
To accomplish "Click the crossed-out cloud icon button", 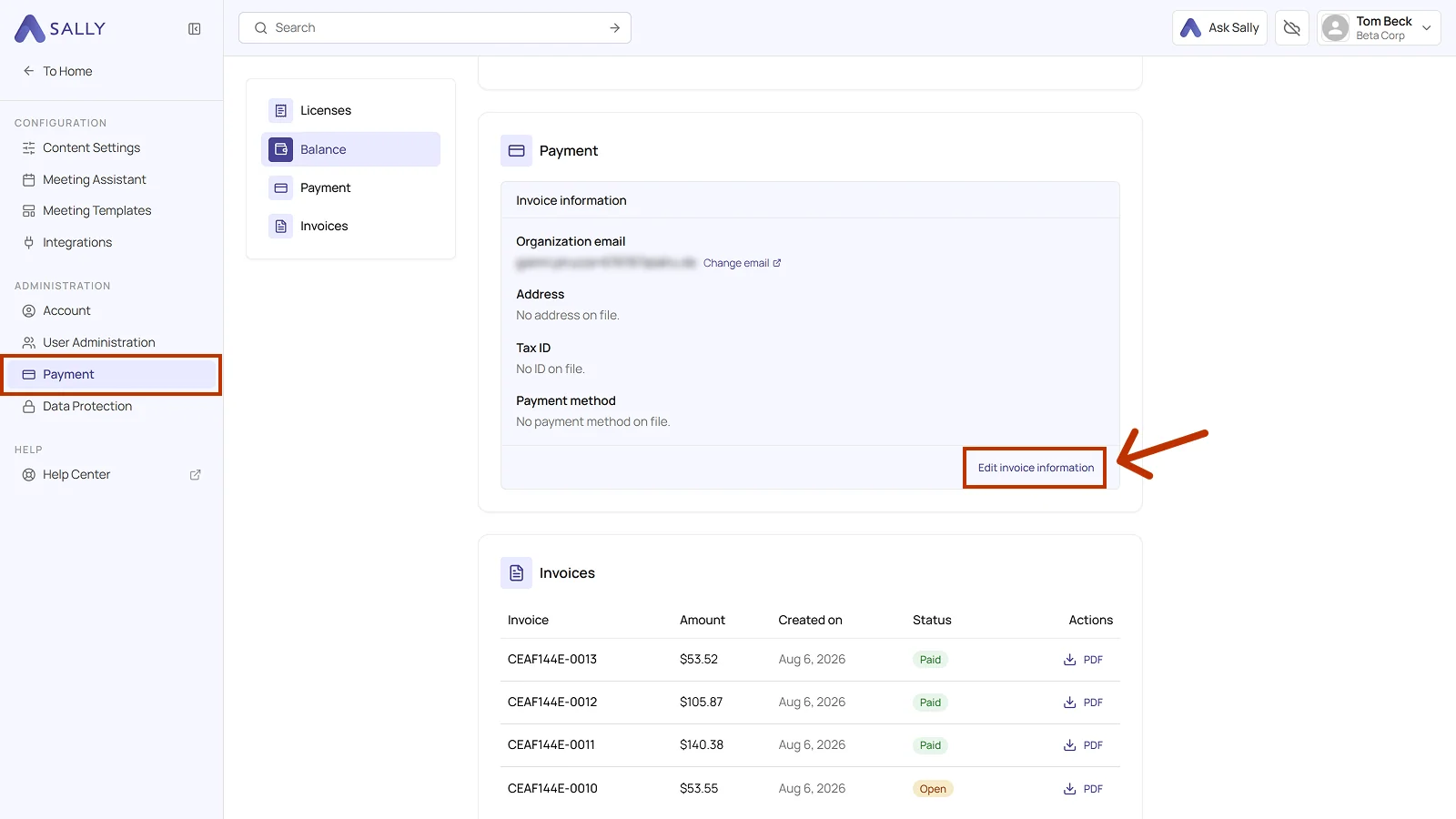I will (x=1292, y=28).
